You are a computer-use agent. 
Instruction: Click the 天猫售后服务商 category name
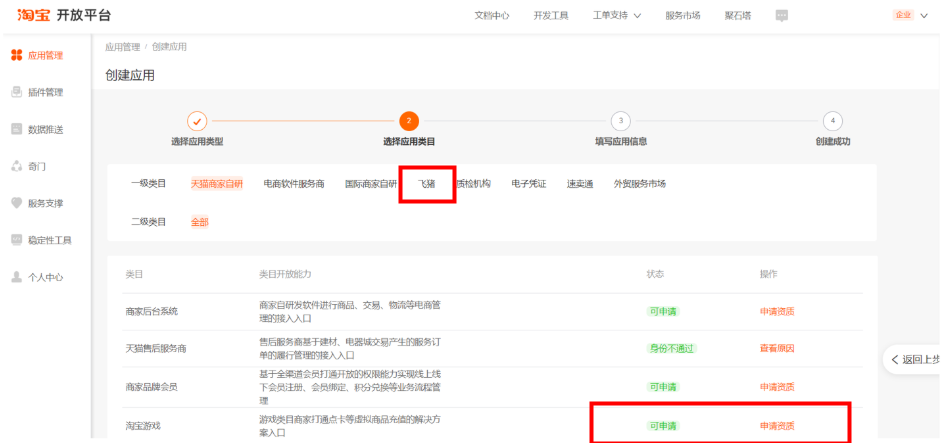[156, 348]
